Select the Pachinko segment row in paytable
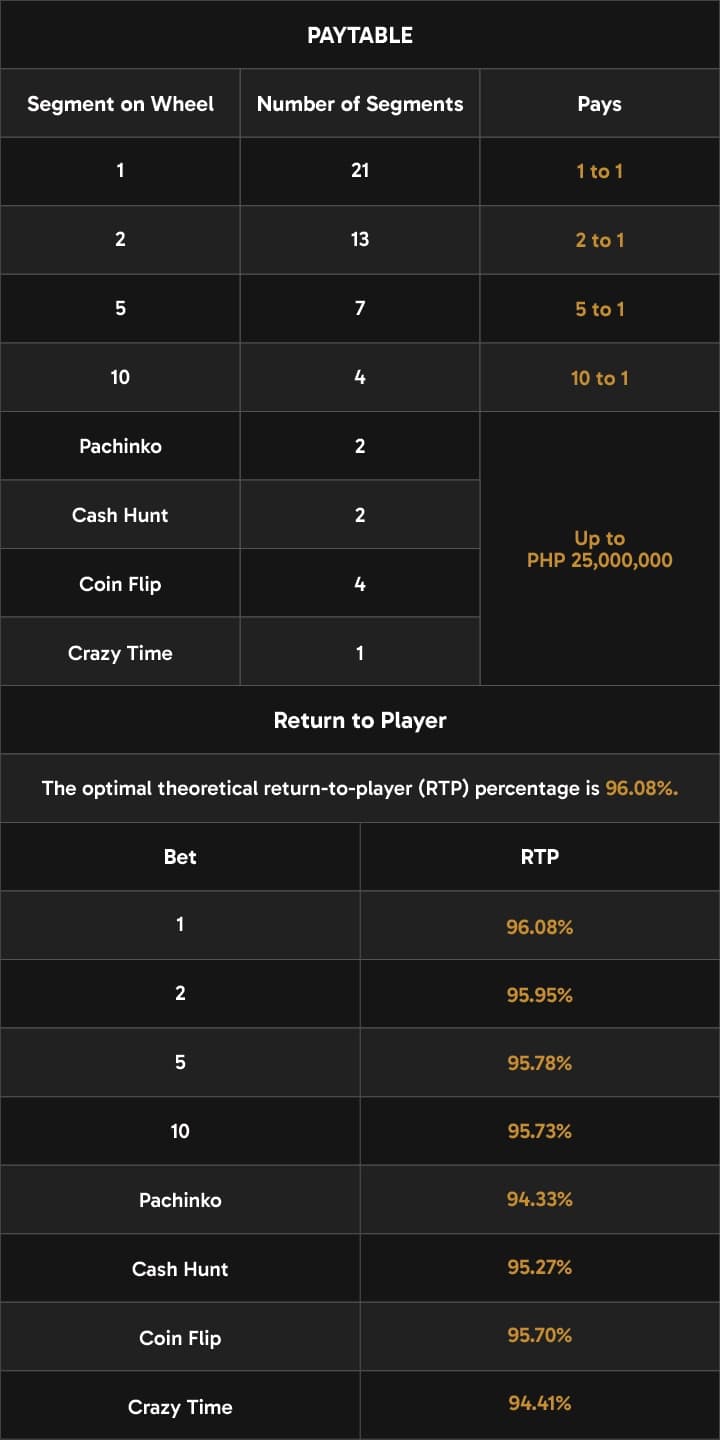The image size is (720, 1440). point(240,446)
